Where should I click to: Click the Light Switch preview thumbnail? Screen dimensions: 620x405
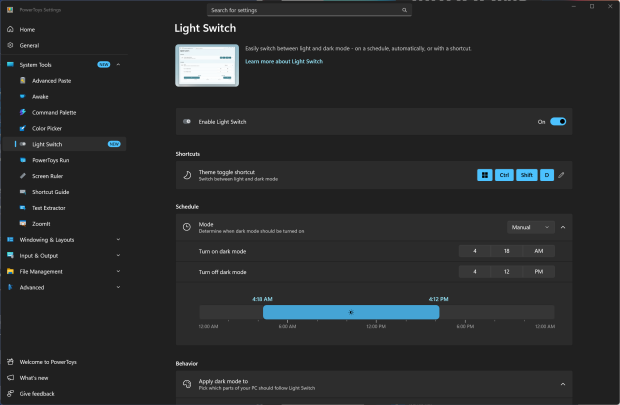(x=207, y=65)
